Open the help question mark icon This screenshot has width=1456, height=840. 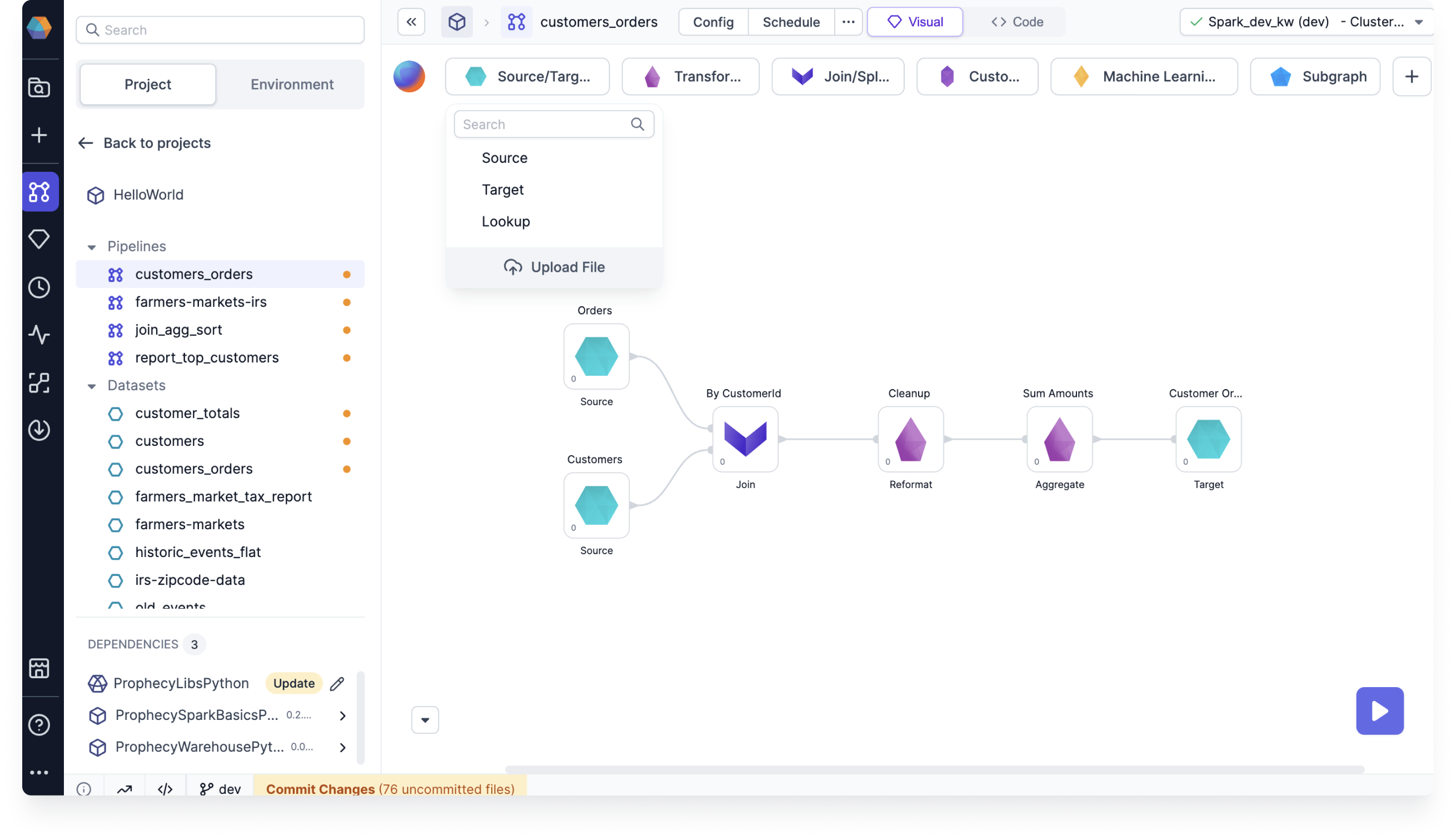click(x=39, y=724)
